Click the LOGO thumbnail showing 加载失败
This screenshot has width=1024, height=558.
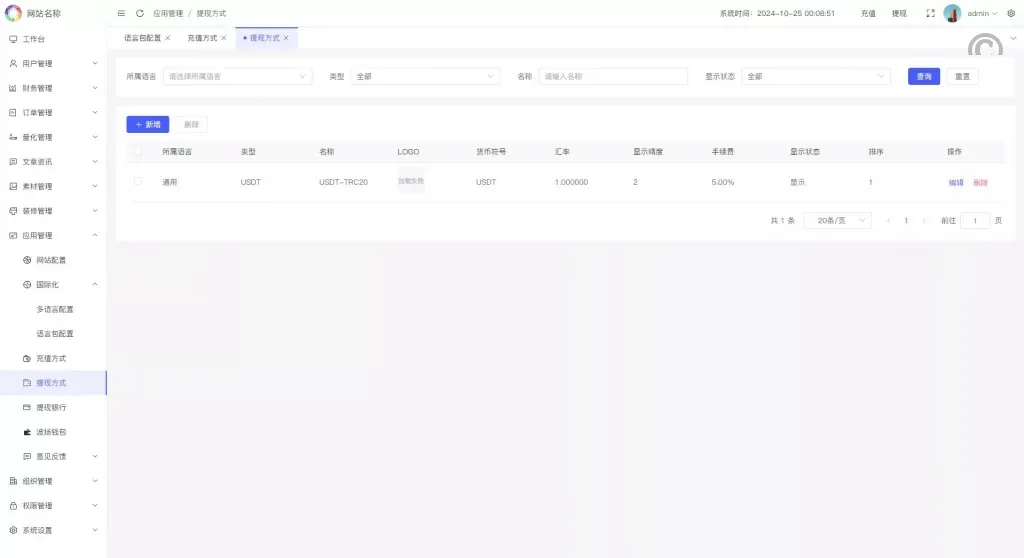(411, 181)
